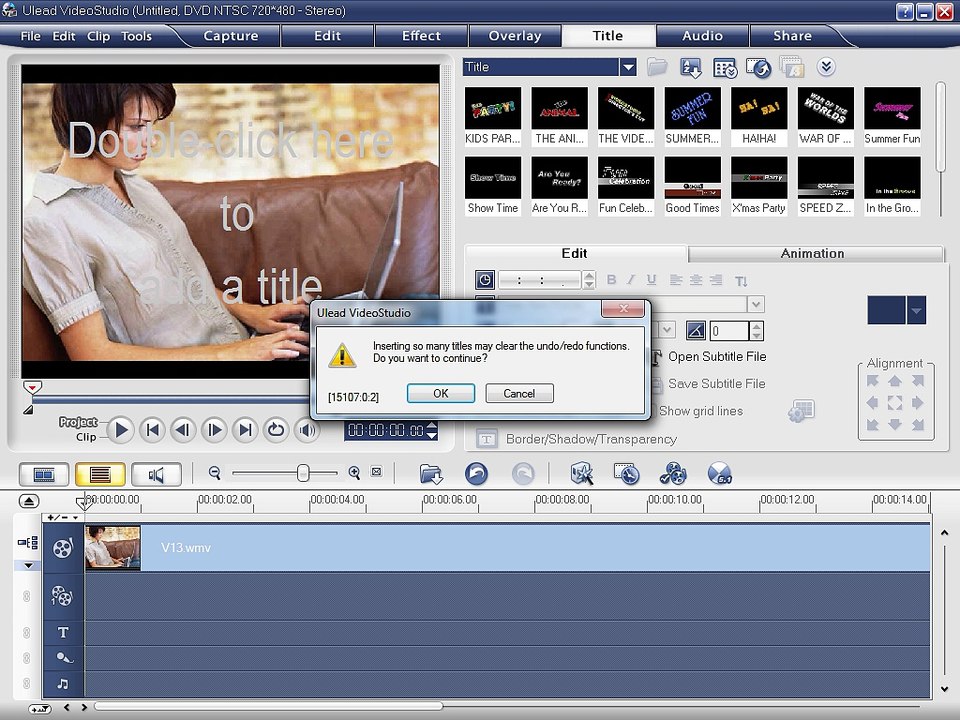
Task: Open the font face dropdown
Action: click(x=756, y=304)
